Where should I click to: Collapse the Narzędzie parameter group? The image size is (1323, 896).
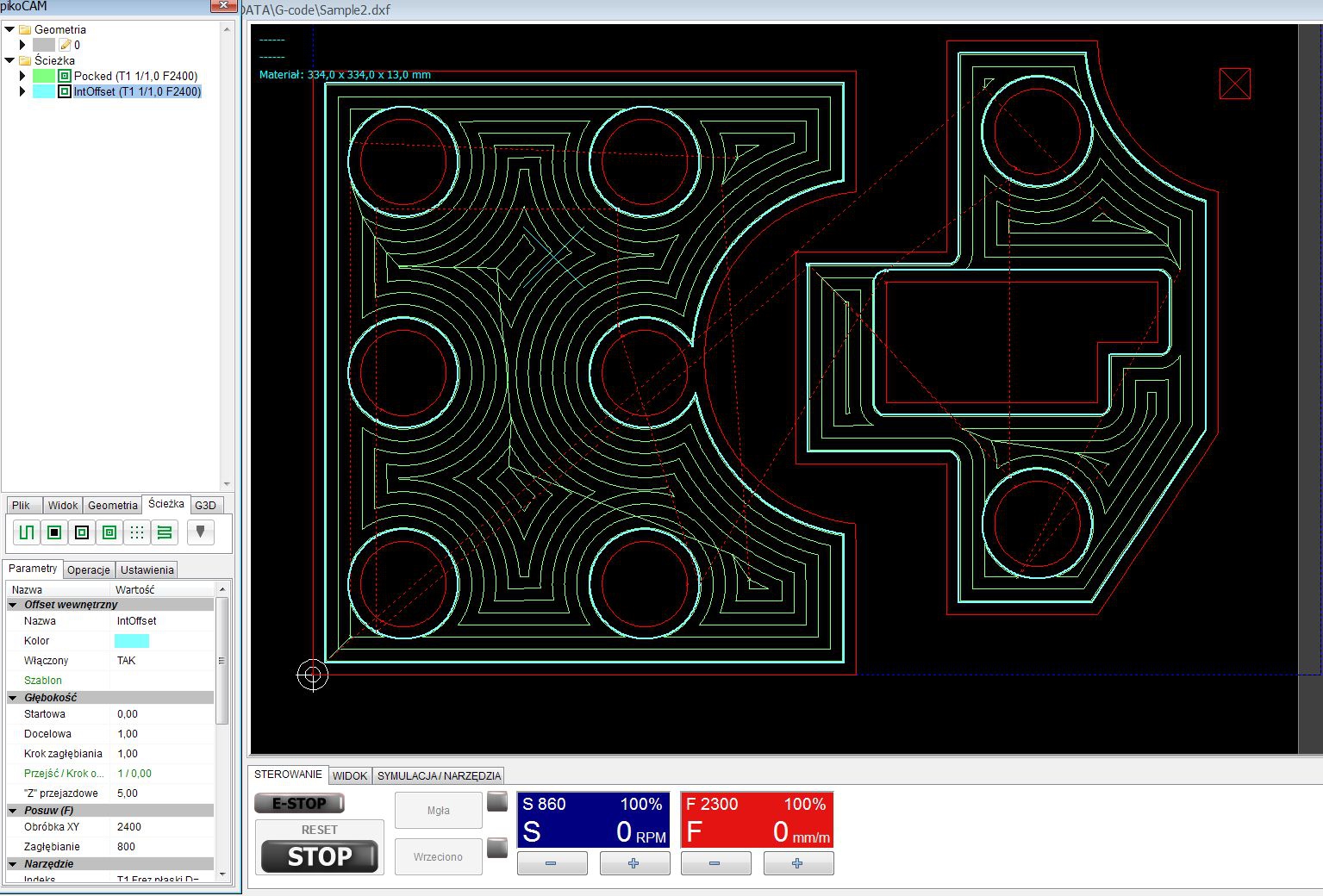(13, 864)
